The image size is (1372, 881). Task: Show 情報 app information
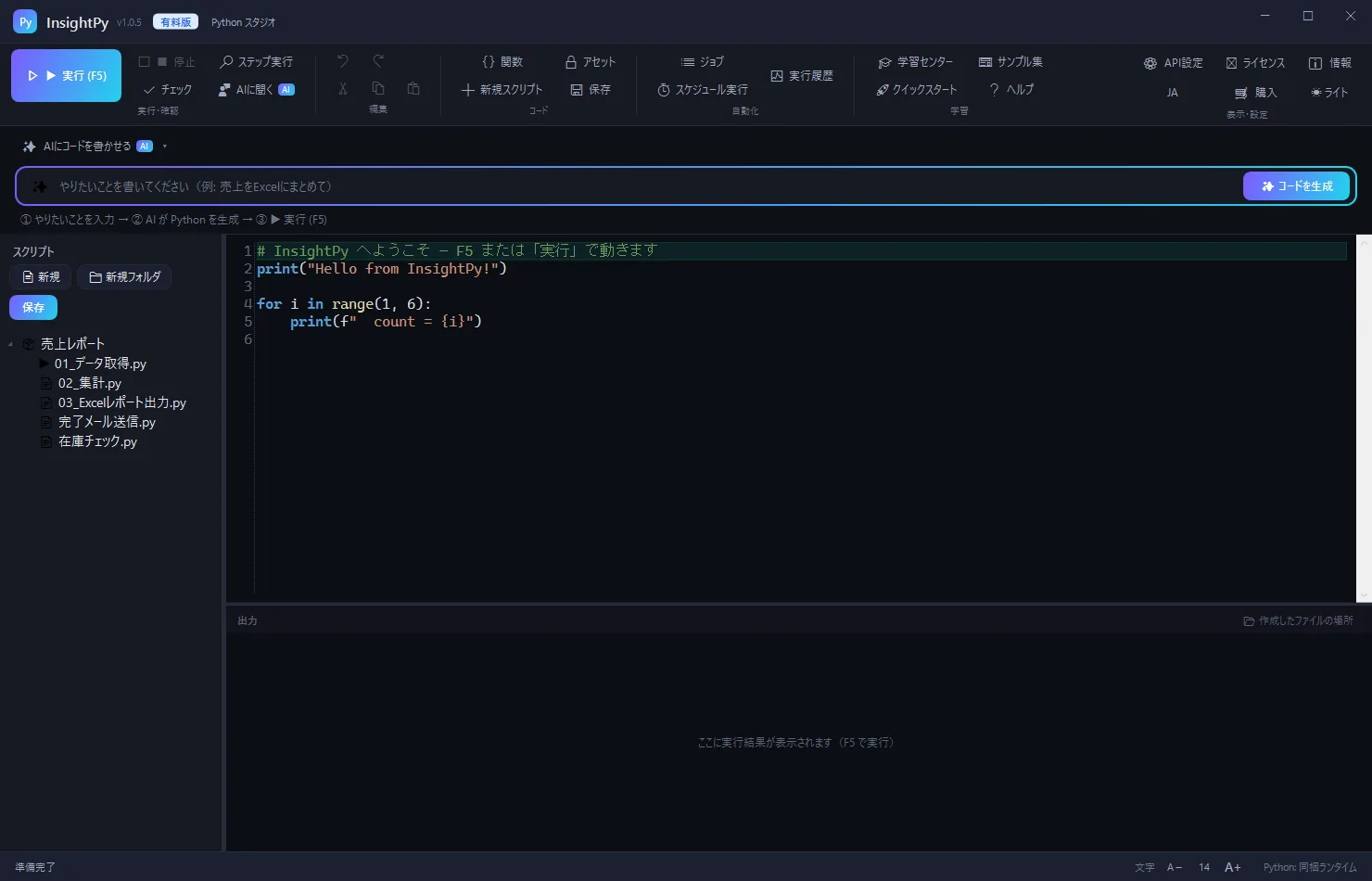tap(1329, 63)
